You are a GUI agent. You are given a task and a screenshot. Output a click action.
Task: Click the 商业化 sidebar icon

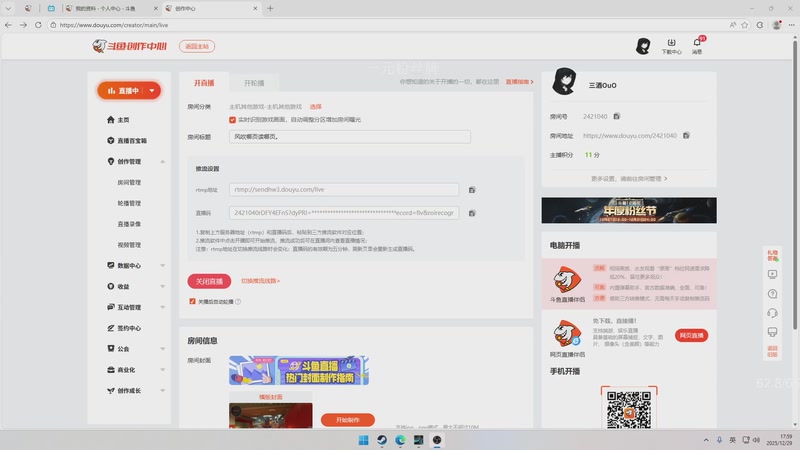pos(111,369)
